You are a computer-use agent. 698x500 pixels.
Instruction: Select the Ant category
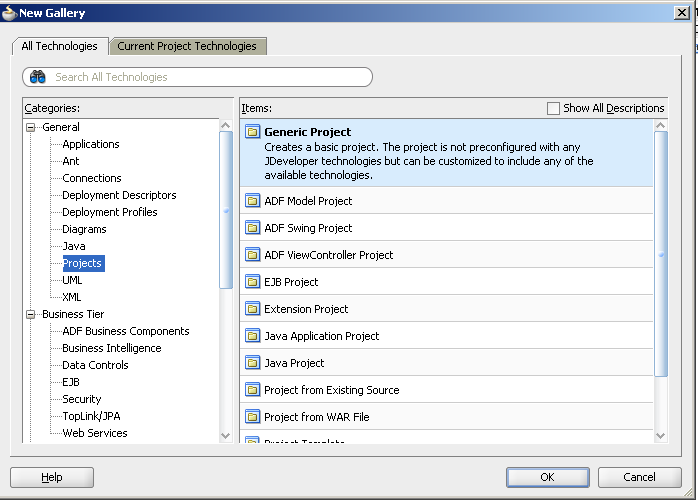click(x=71, y=161)
